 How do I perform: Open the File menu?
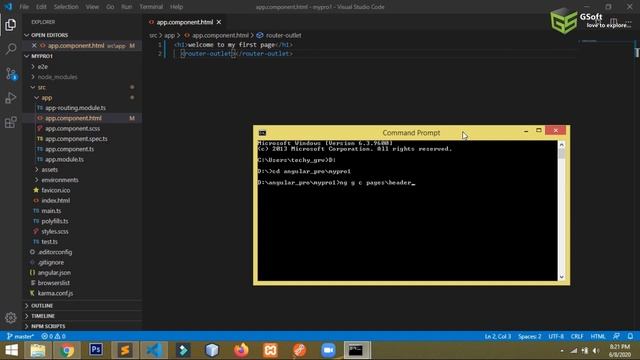coord(24,7)
